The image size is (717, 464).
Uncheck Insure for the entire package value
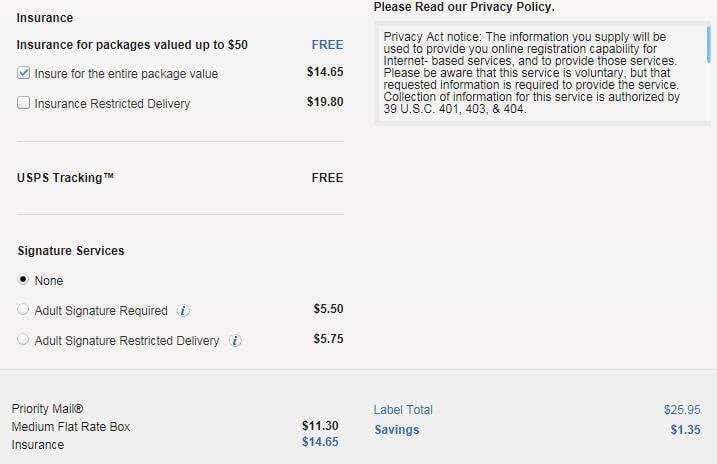(24, 73)
